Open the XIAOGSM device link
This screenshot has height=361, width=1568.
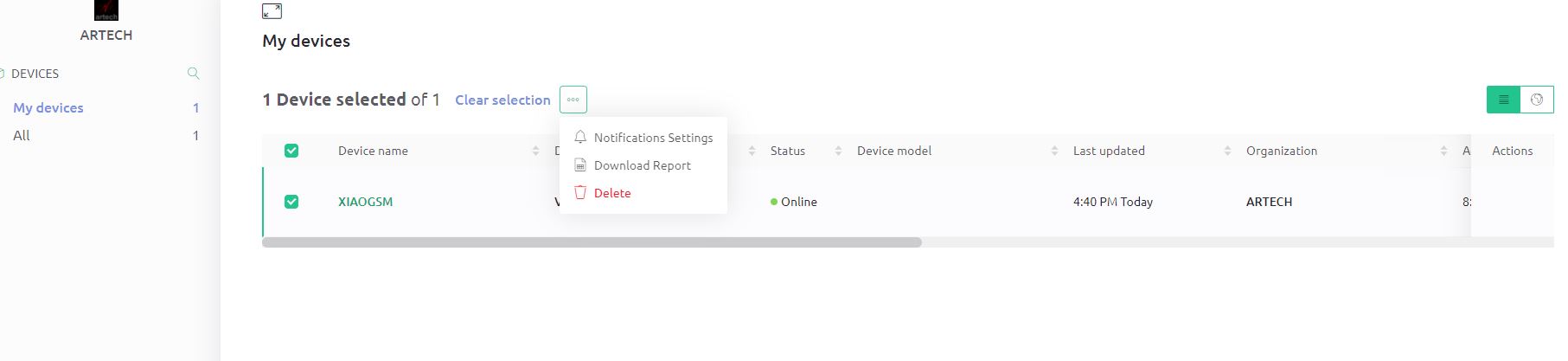point(365,202)
